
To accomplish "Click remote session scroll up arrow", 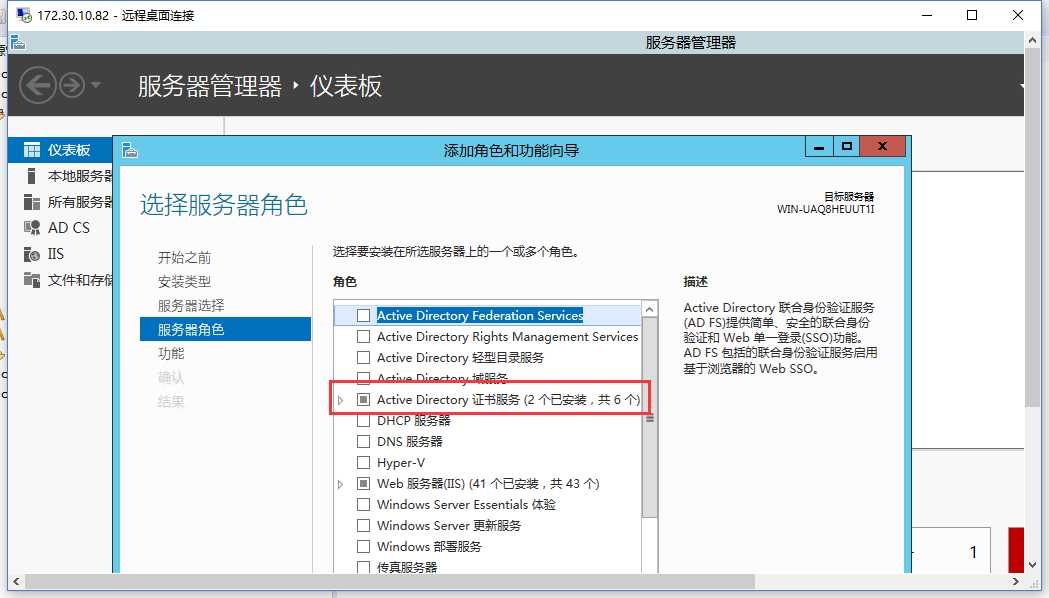I will pos(1032,40).
